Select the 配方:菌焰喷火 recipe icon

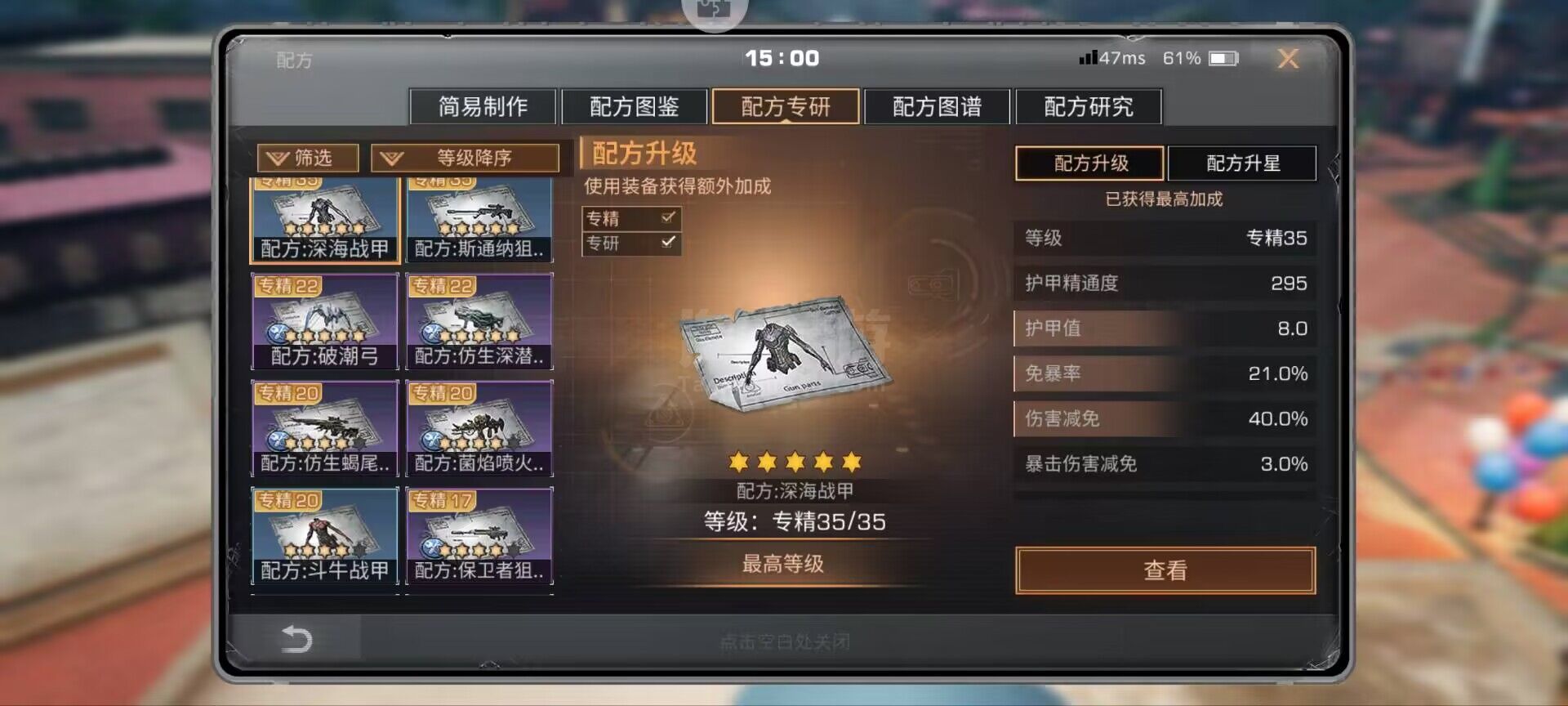(x=479, y=429)
